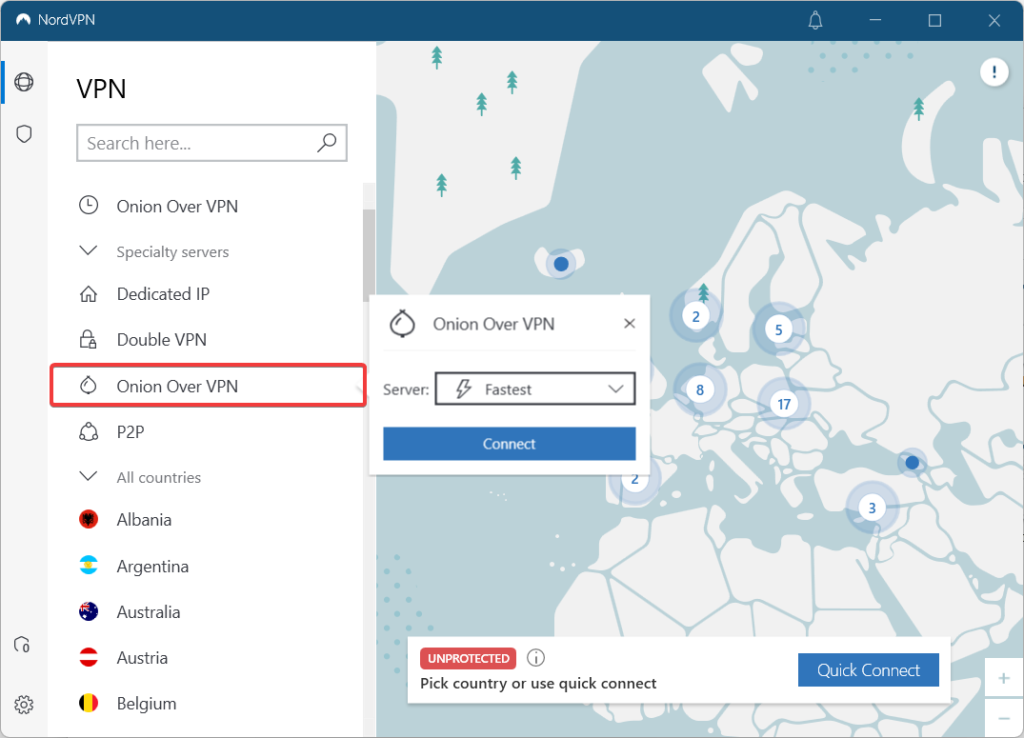
Task: Close the Onion Over VPN popup
Action: click(629, 323)
